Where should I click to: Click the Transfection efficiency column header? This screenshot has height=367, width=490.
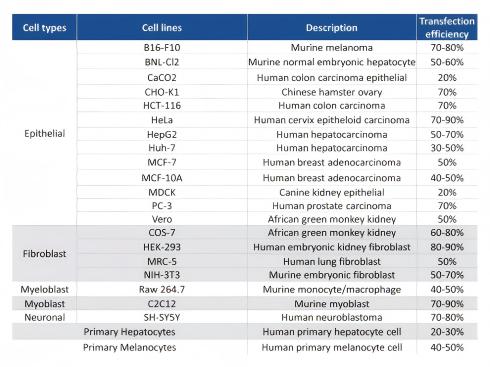point(447,27)
